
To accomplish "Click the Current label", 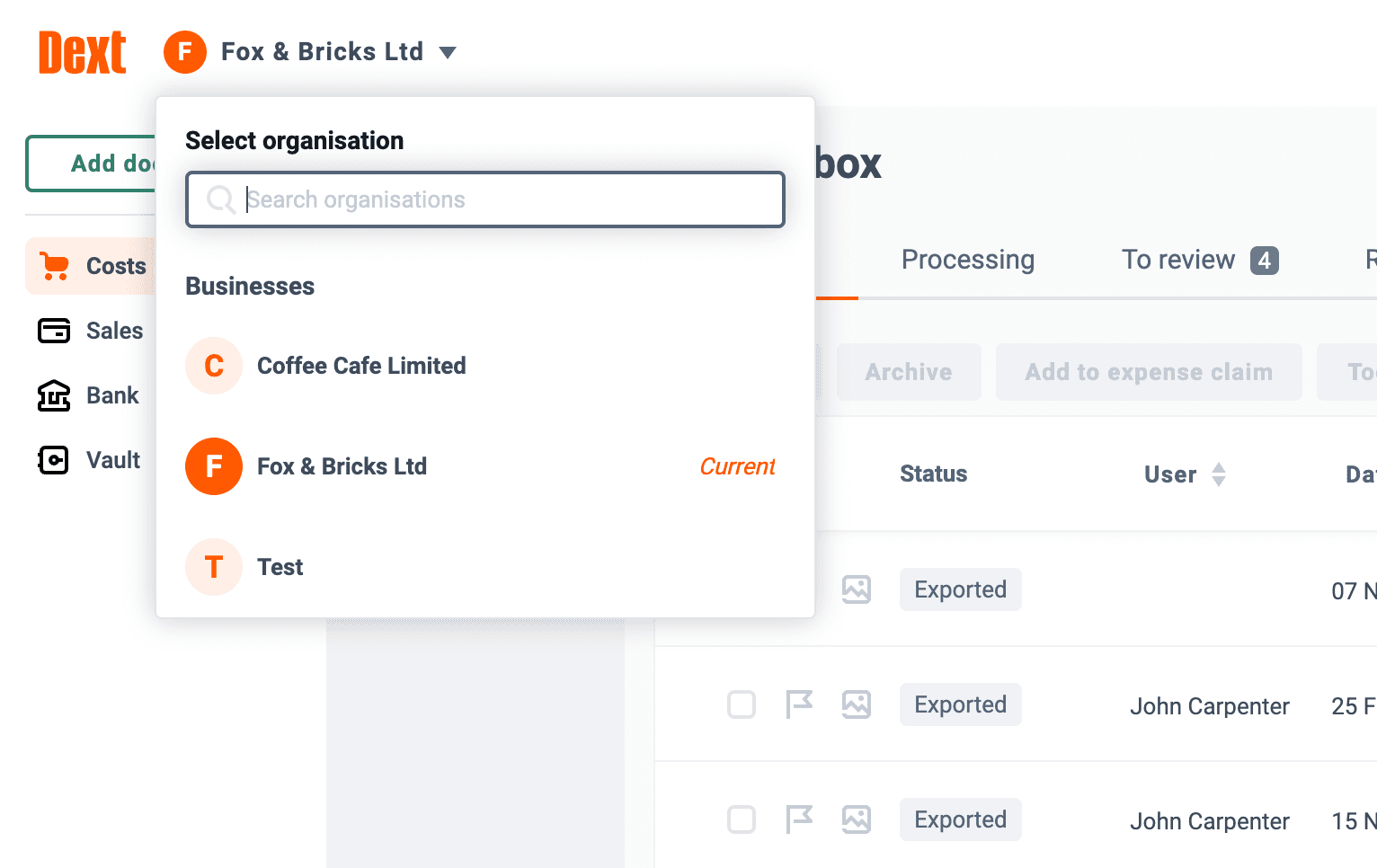I will [x=737, y=466].
